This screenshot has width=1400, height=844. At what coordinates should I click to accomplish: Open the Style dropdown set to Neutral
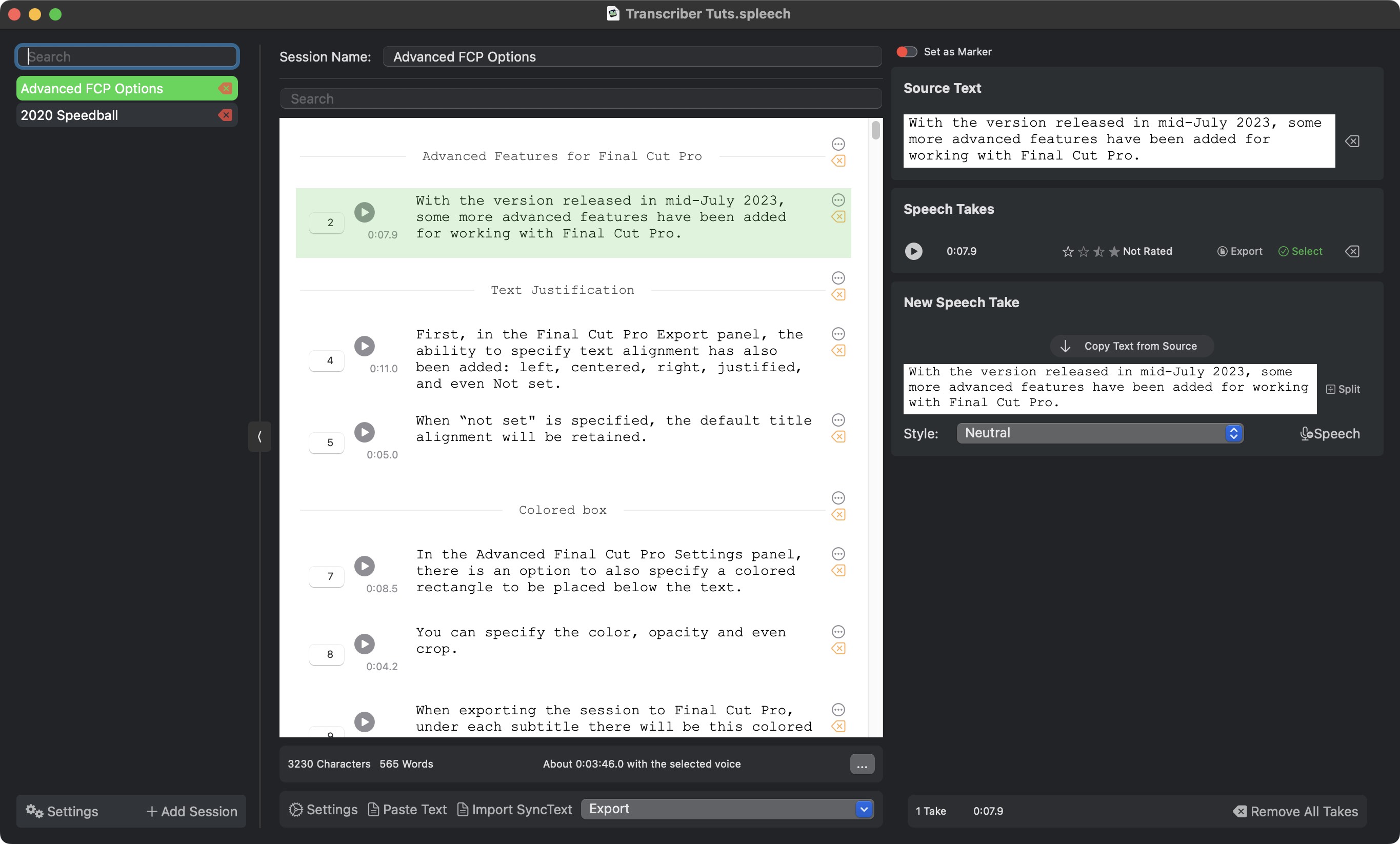(1099, 433)
